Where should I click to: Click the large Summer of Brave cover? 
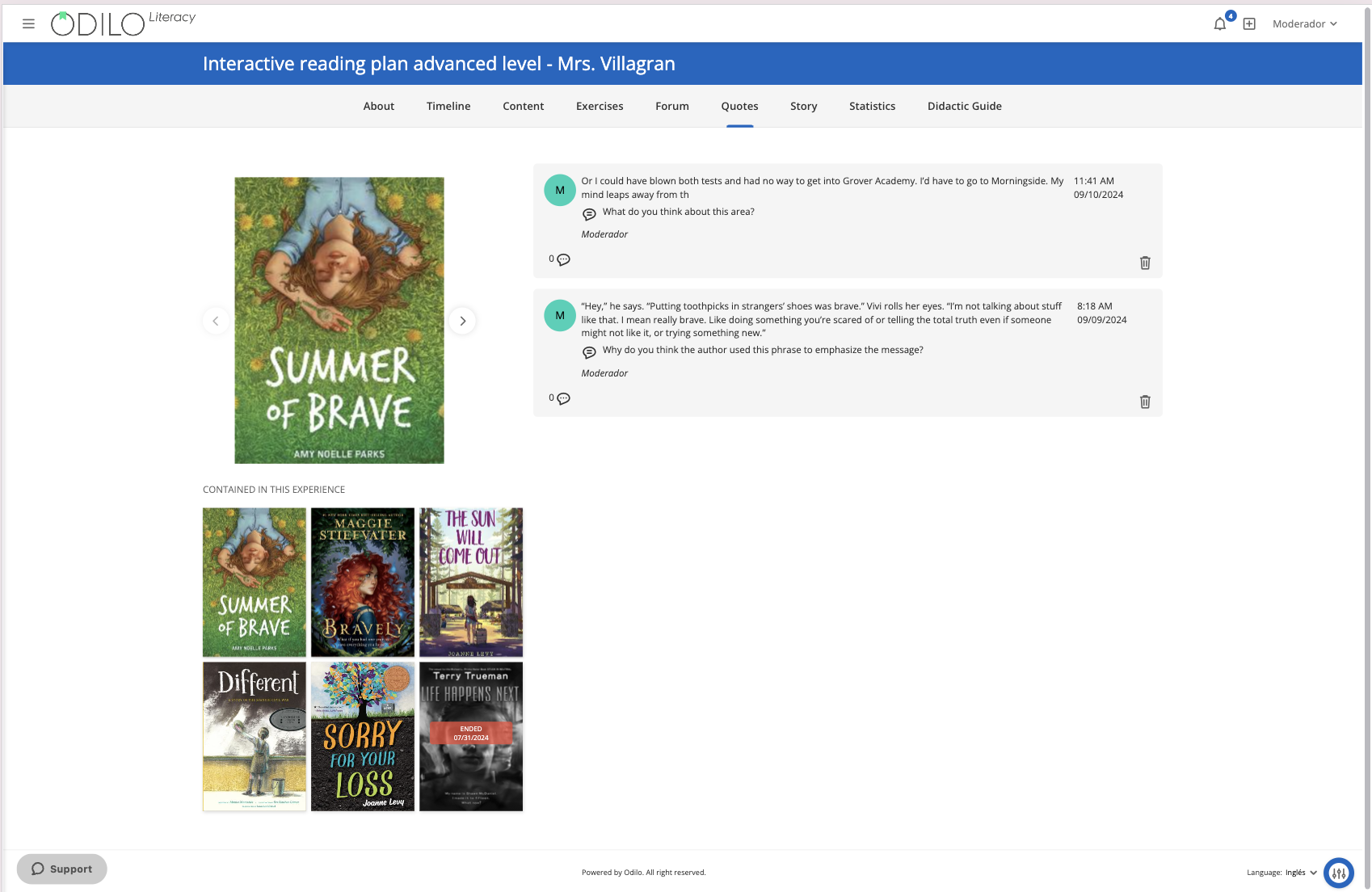[339, 321]
